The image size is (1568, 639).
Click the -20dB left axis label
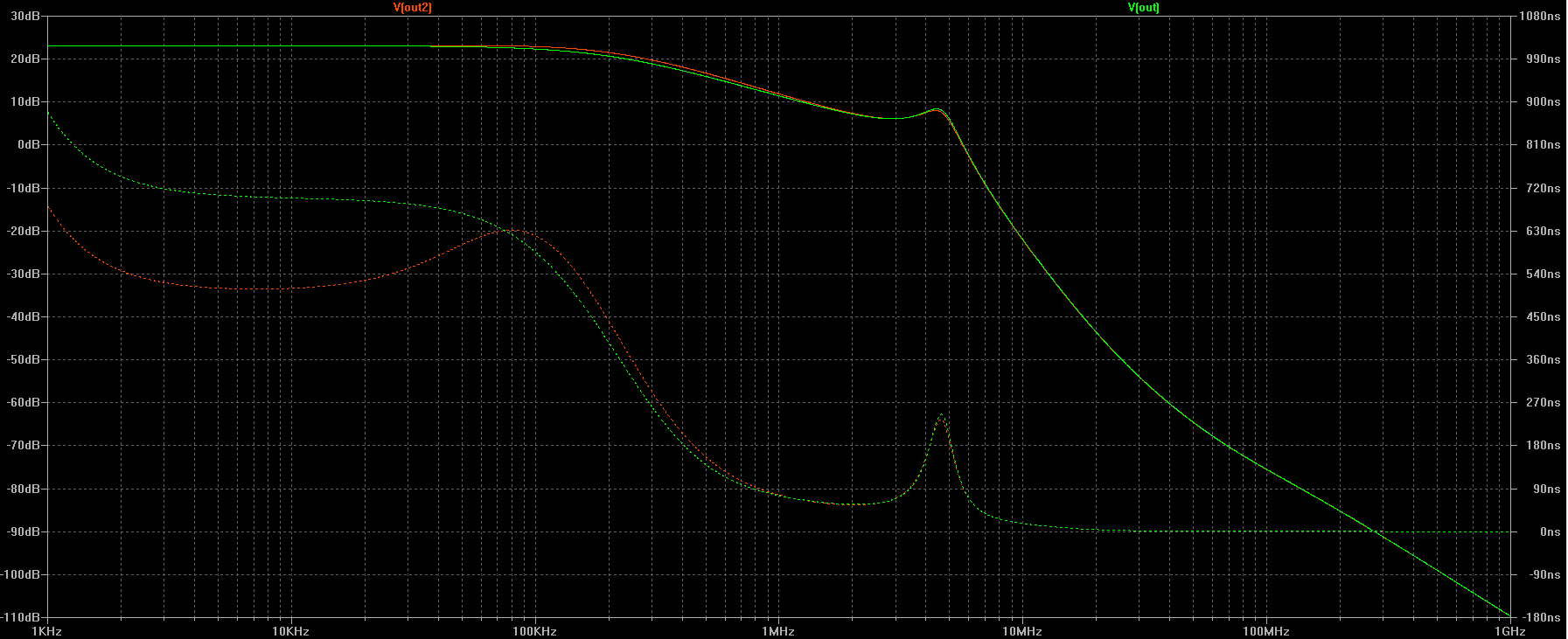point(24,232)
